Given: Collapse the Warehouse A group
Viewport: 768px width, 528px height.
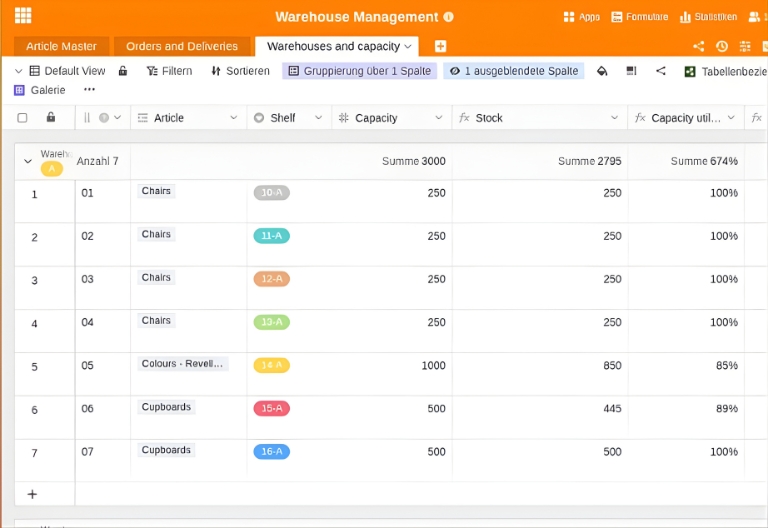Looking at the screenshot, I should coord(27,161).
